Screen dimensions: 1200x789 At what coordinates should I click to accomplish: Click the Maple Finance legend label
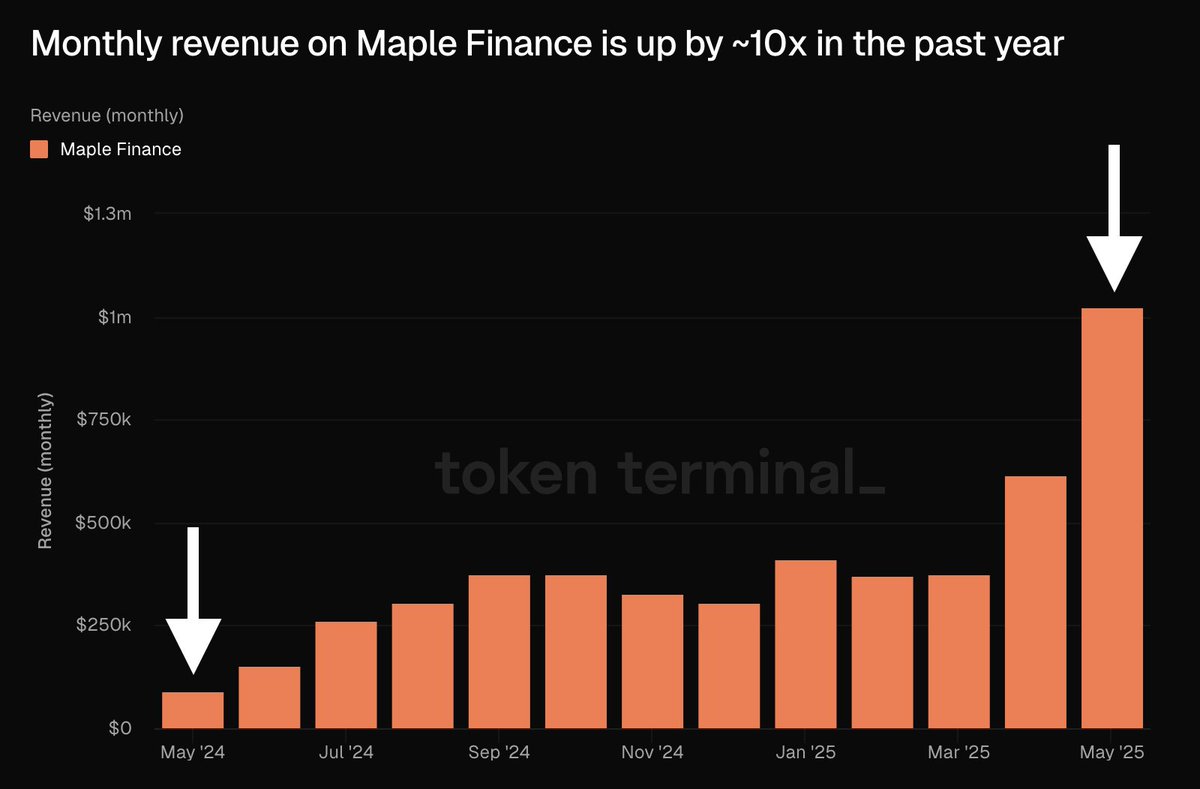pyautogui.click(x=121, y=149)
